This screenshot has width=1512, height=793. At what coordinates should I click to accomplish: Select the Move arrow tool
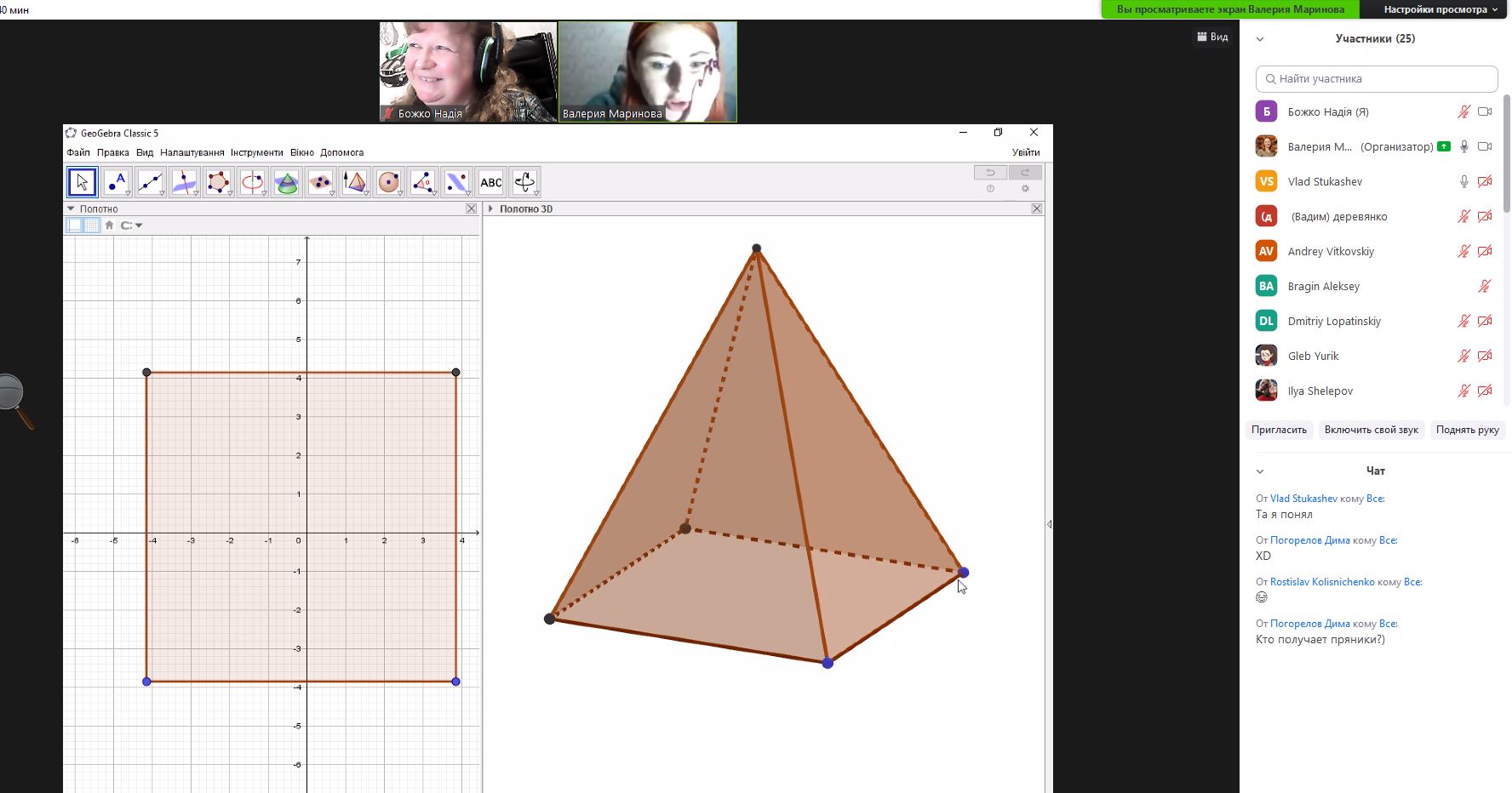(83, 182)
